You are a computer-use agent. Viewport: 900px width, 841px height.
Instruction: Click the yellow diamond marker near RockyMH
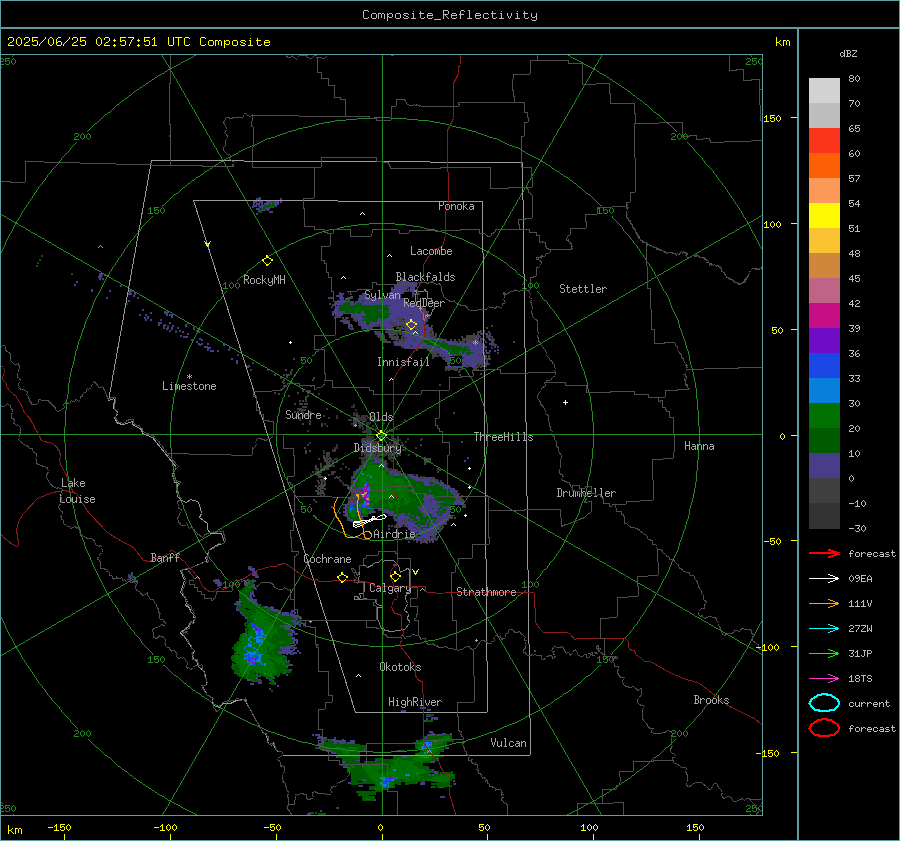pos(267,261)
